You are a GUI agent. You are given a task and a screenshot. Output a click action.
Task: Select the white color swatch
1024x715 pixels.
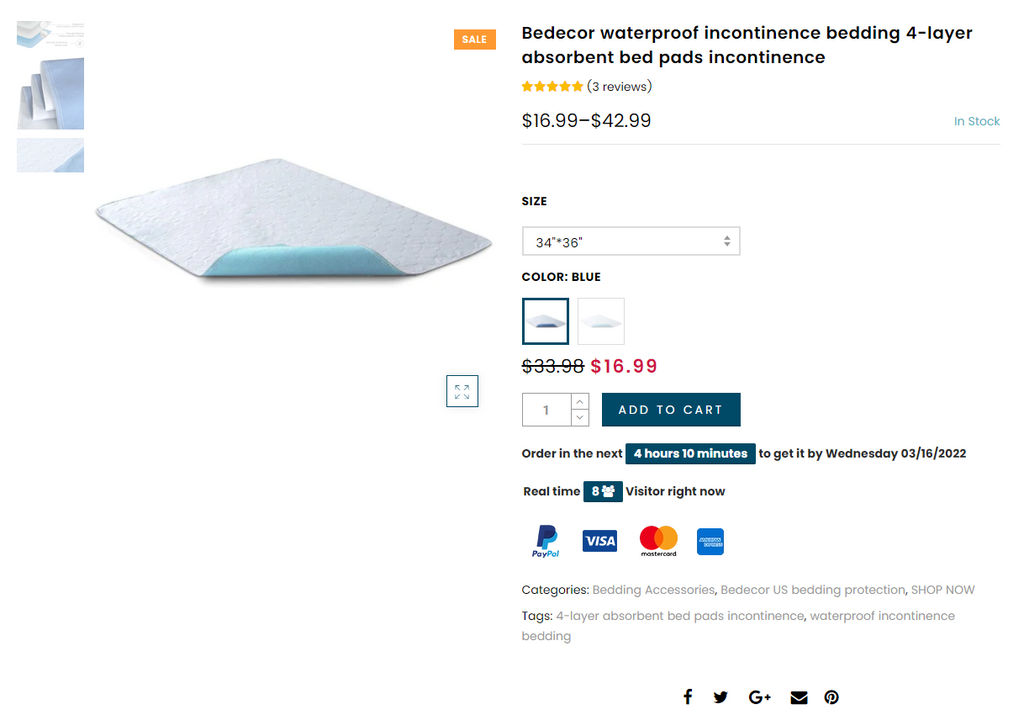click(x=601, y=321)
